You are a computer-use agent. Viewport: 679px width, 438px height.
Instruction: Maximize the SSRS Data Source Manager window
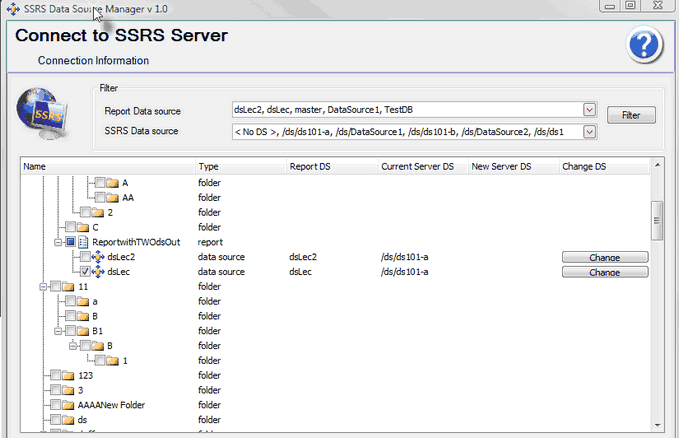pos(630,5)
